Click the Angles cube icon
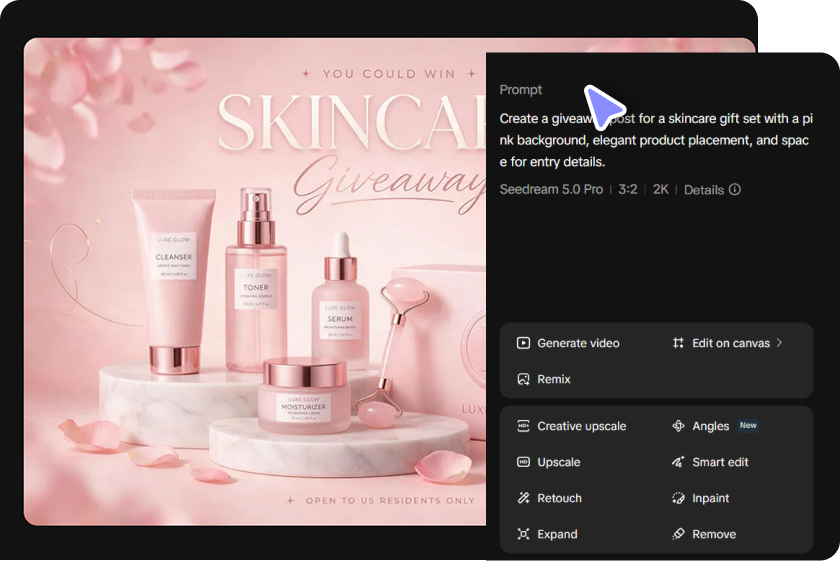 (678, 426)
